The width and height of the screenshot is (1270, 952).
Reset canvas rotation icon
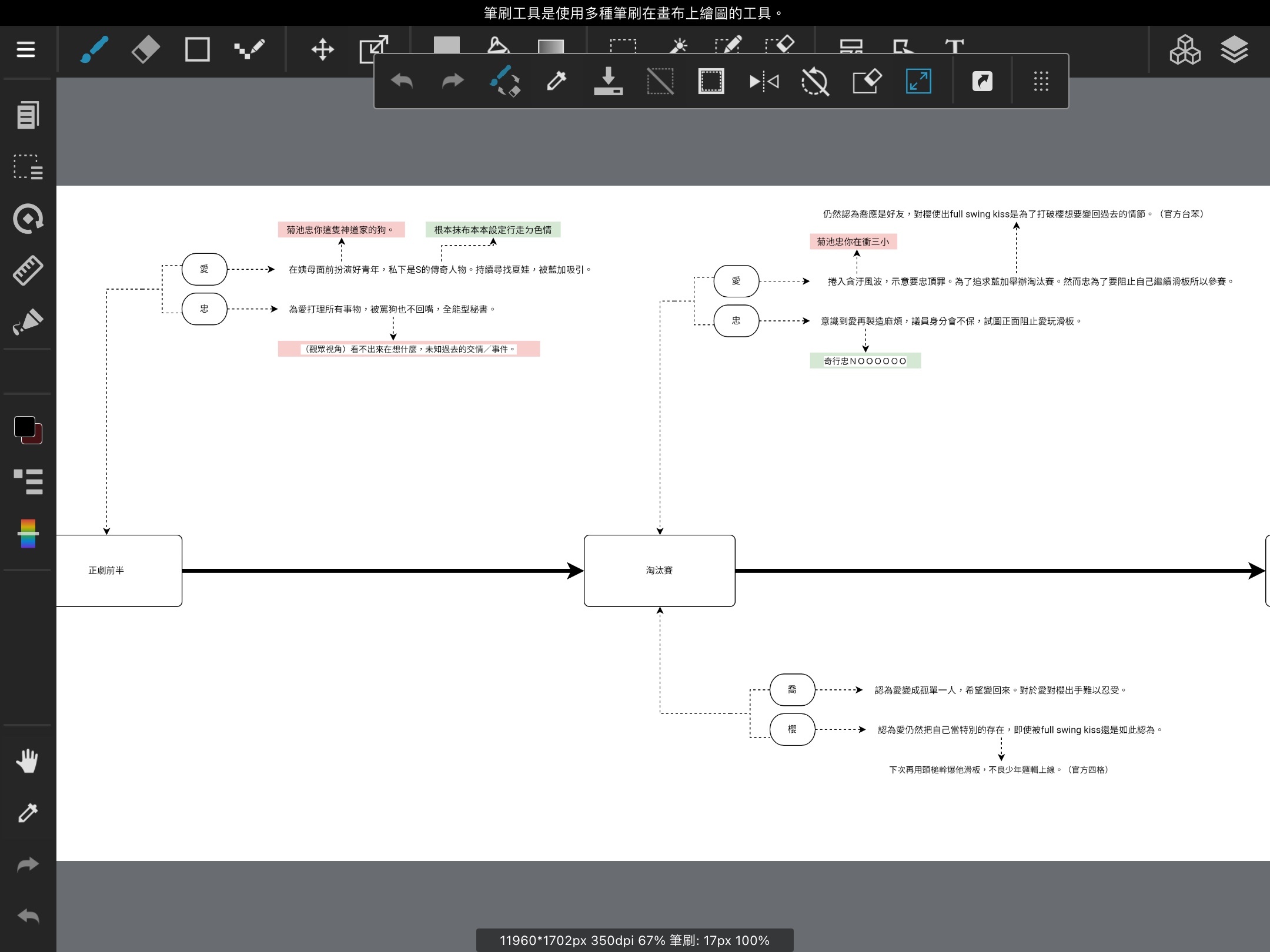tap(815, 81)
